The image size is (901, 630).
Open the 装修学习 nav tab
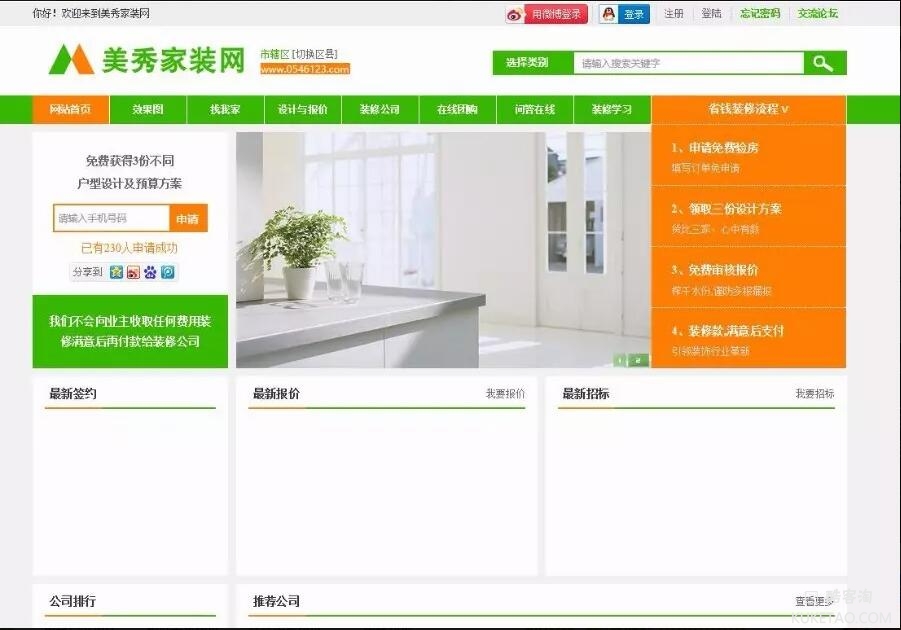(x=612, y=109)
